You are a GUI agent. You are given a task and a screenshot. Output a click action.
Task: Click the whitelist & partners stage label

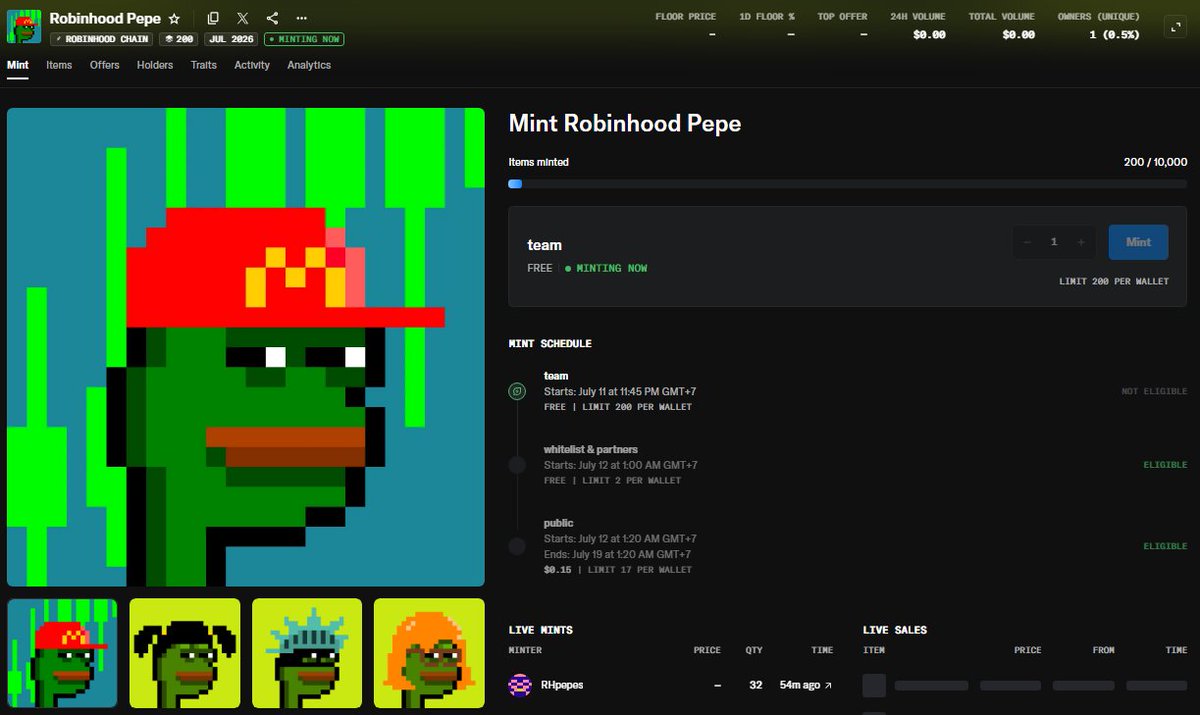tap(591, 449)
